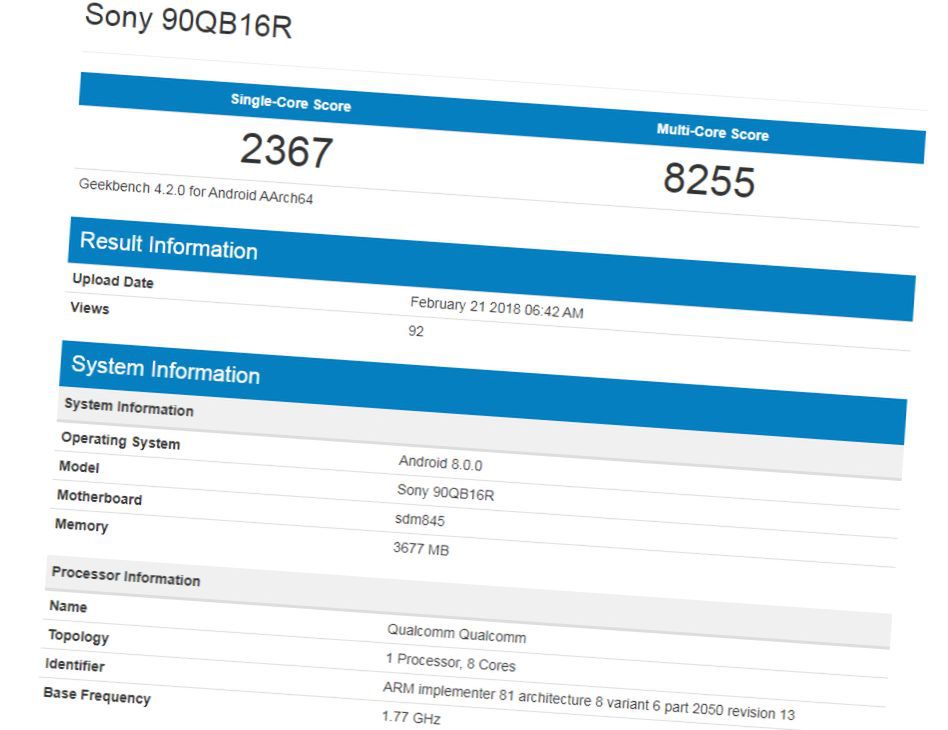The height and width of the screenshot is (730, 948).
Task: Click the date February 21 2018 06:42 AM
Action: coord(496,307)
